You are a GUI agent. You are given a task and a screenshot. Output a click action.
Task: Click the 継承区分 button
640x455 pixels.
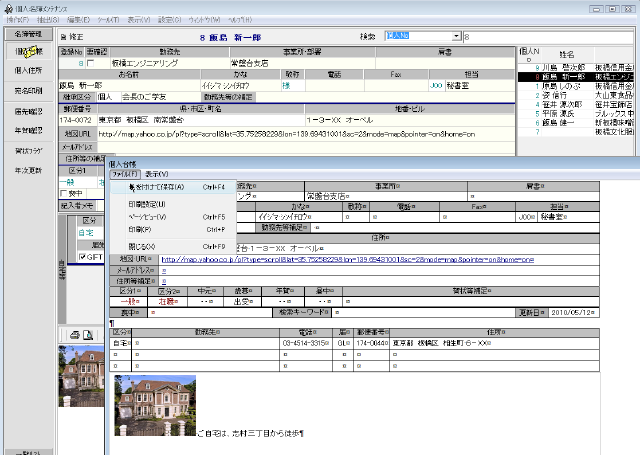tap(78, 97)
